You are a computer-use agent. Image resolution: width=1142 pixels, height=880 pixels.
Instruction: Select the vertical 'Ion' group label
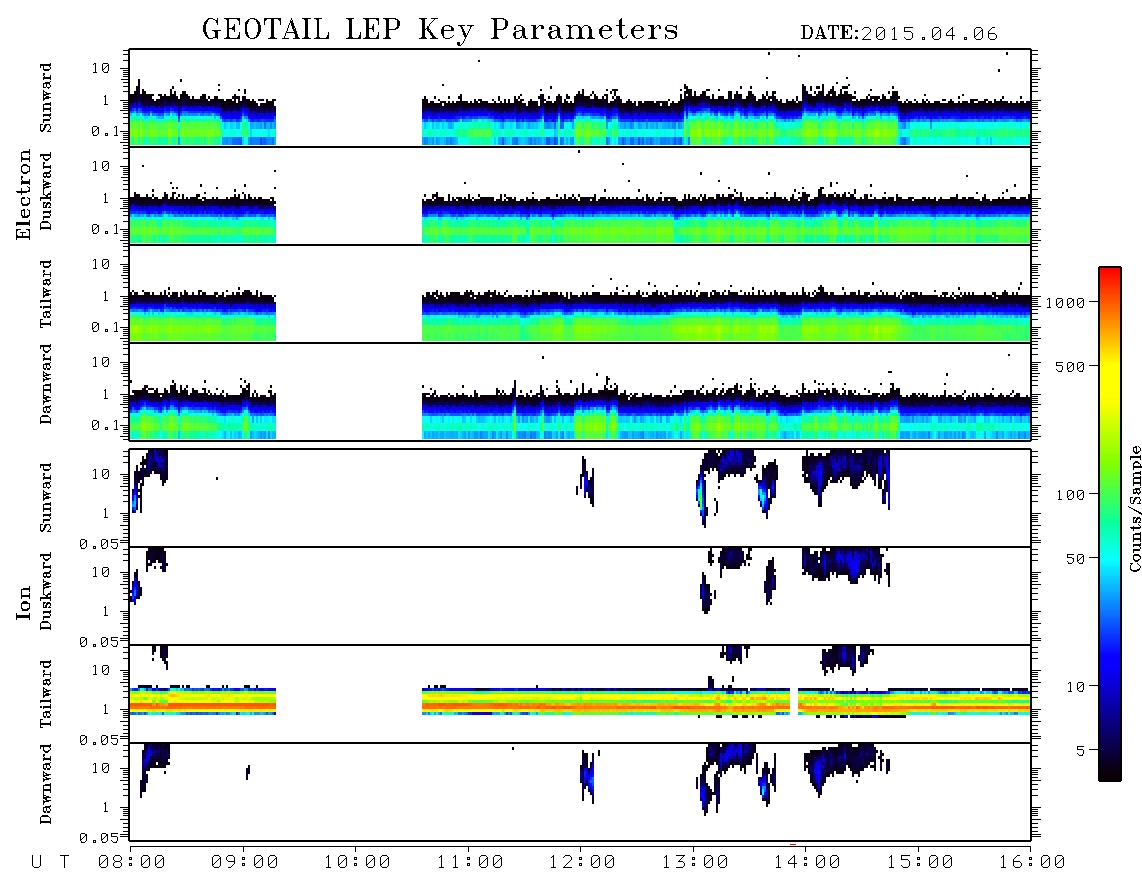tap(23, 602)
